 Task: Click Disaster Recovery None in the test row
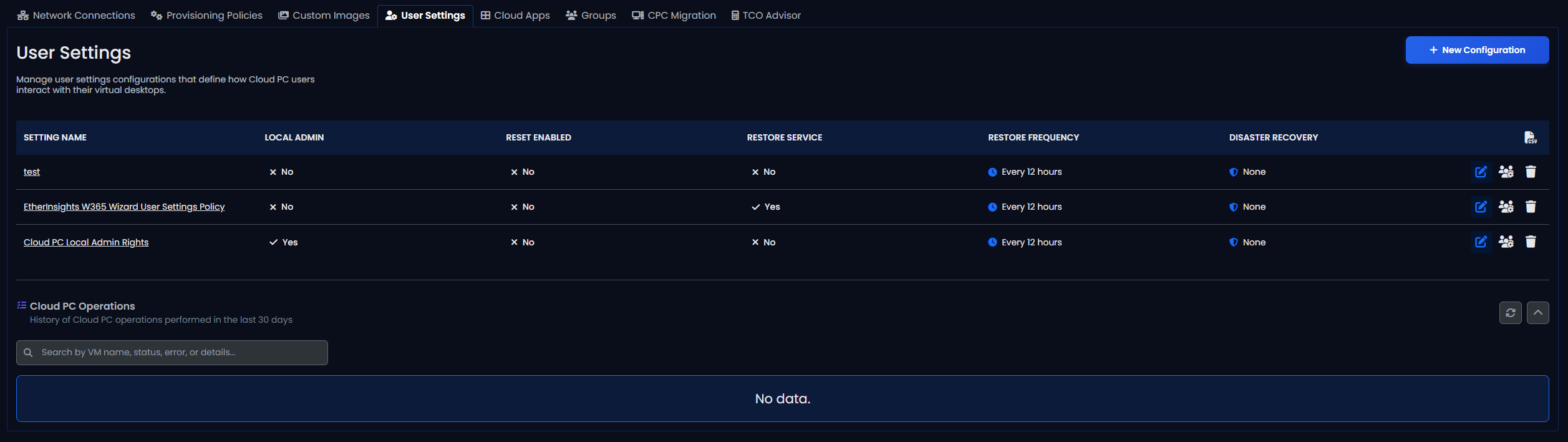click(x=1247, y=172)
